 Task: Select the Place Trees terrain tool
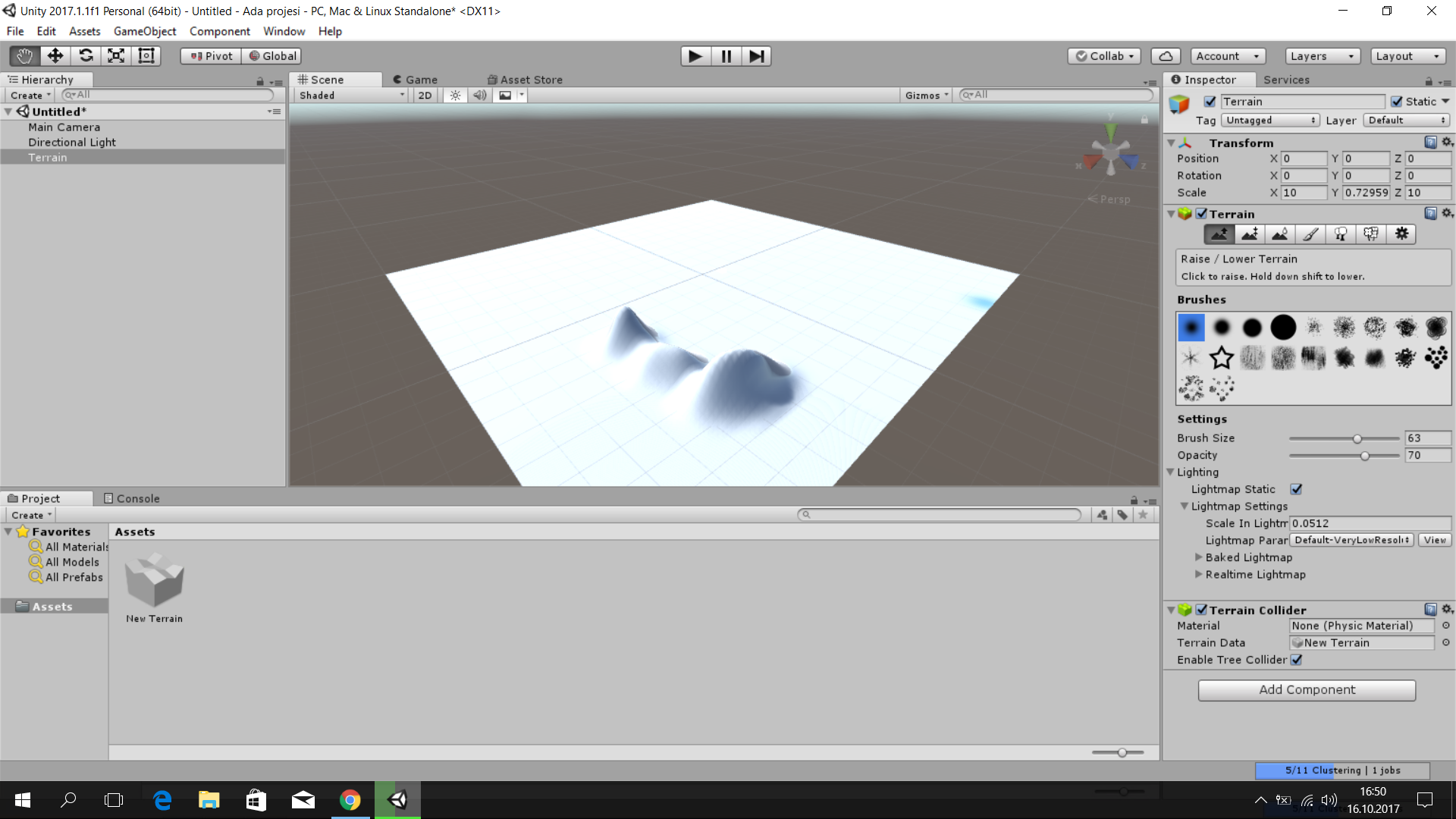click(1341, 234)
